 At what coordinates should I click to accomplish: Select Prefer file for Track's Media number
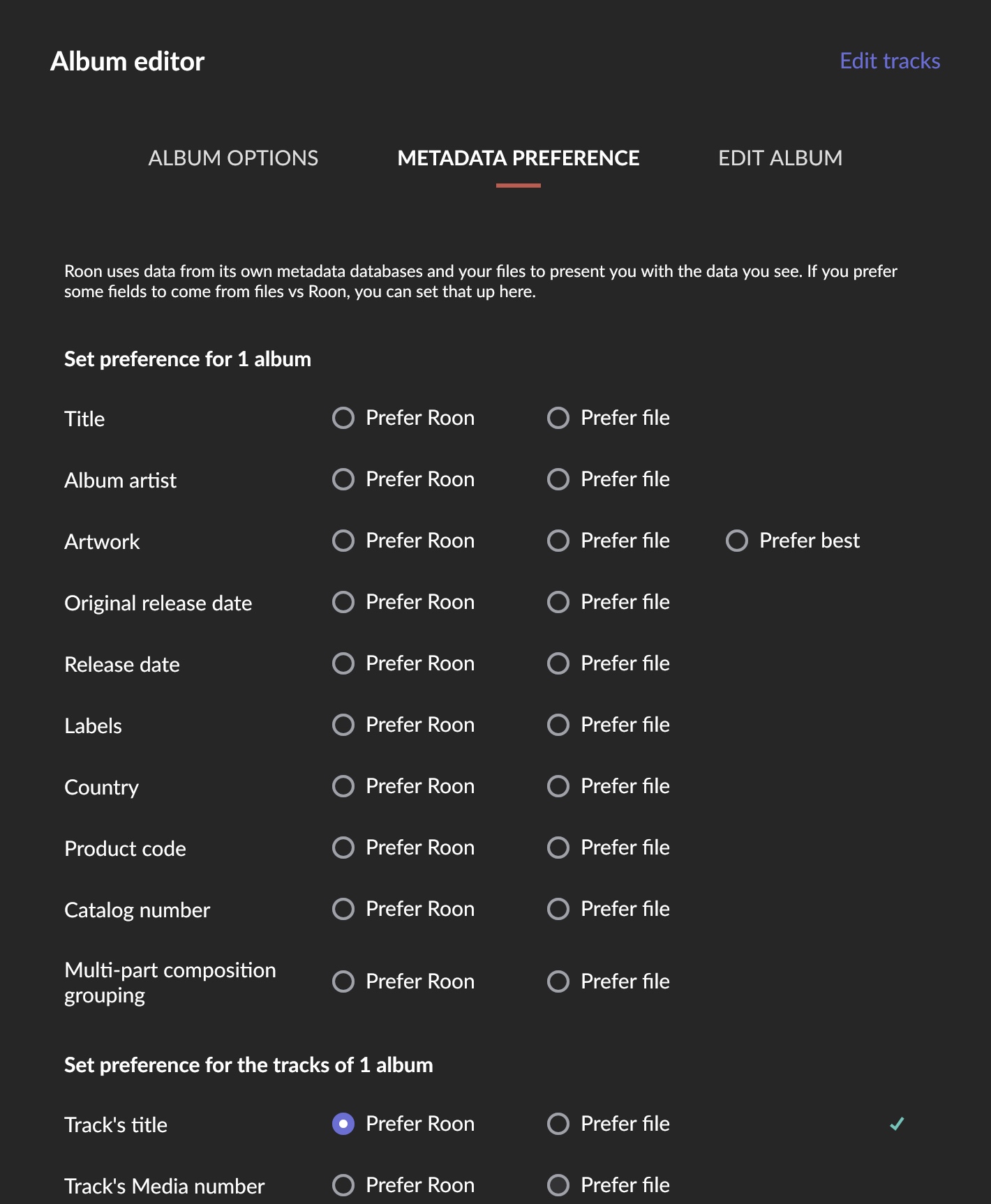pos(558,1185)
